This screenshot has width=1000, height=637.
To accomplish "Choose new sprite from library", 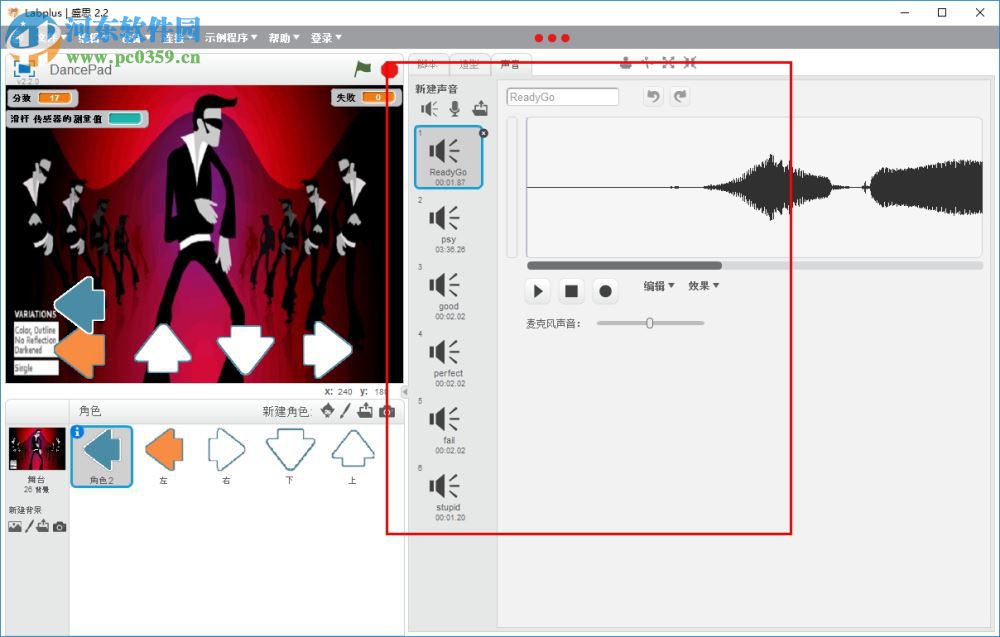I will point(328,411).
